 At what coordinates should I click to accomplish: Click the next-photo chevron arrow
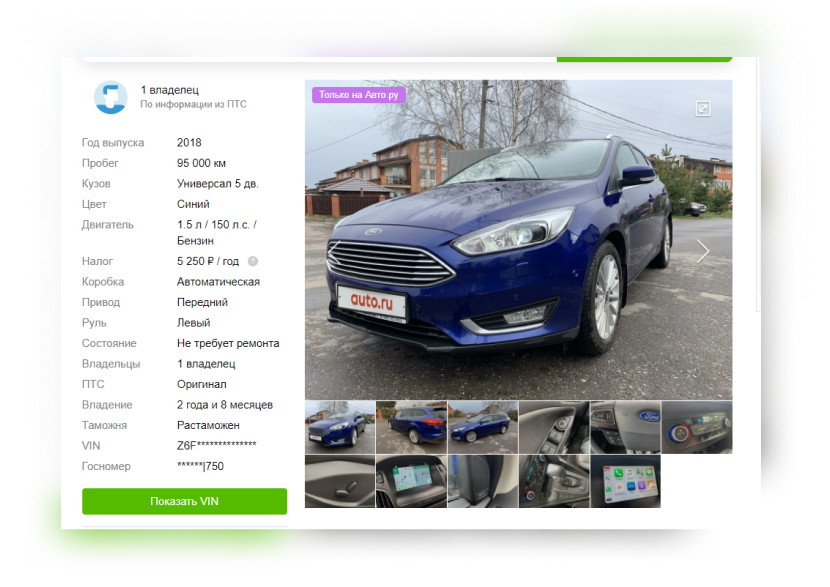coord(703,251)
